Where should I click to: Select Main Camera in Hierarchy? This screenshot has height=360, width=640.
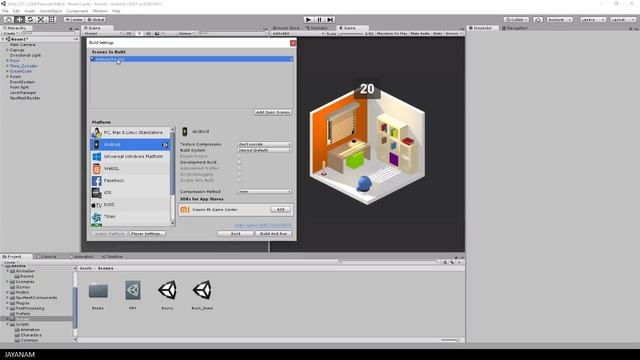coord(22,45)
